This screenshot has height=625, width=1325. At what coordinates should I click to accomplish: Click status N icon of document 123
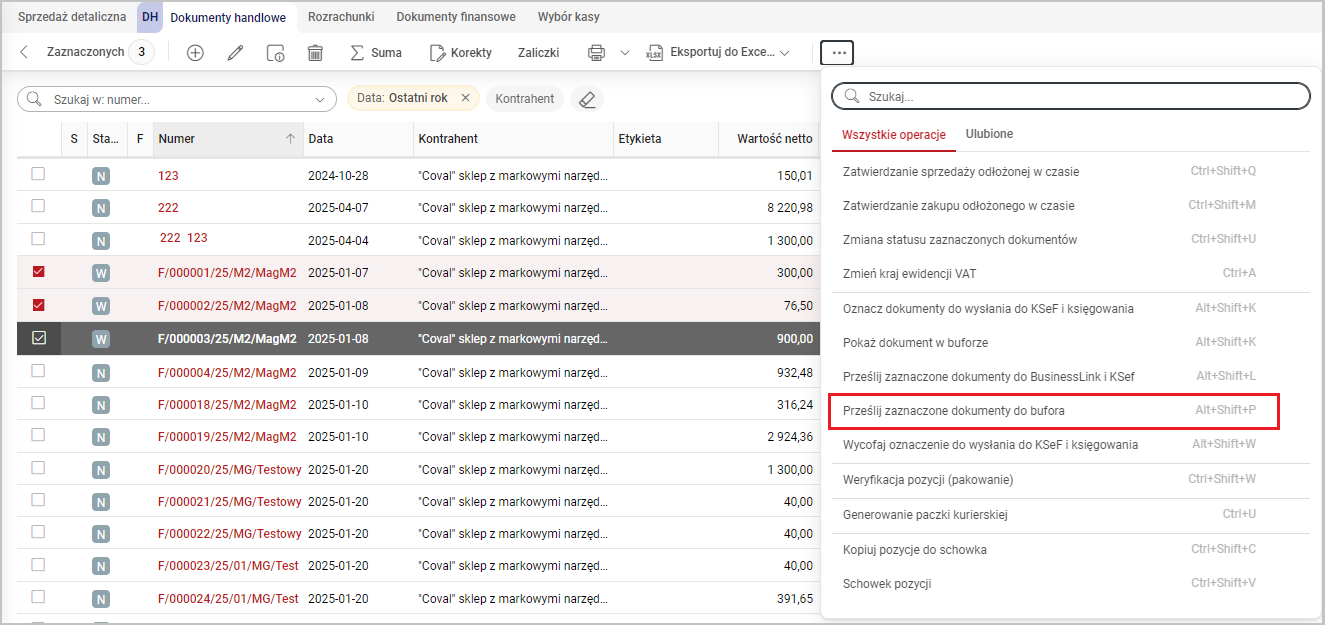tap(100, 176)
